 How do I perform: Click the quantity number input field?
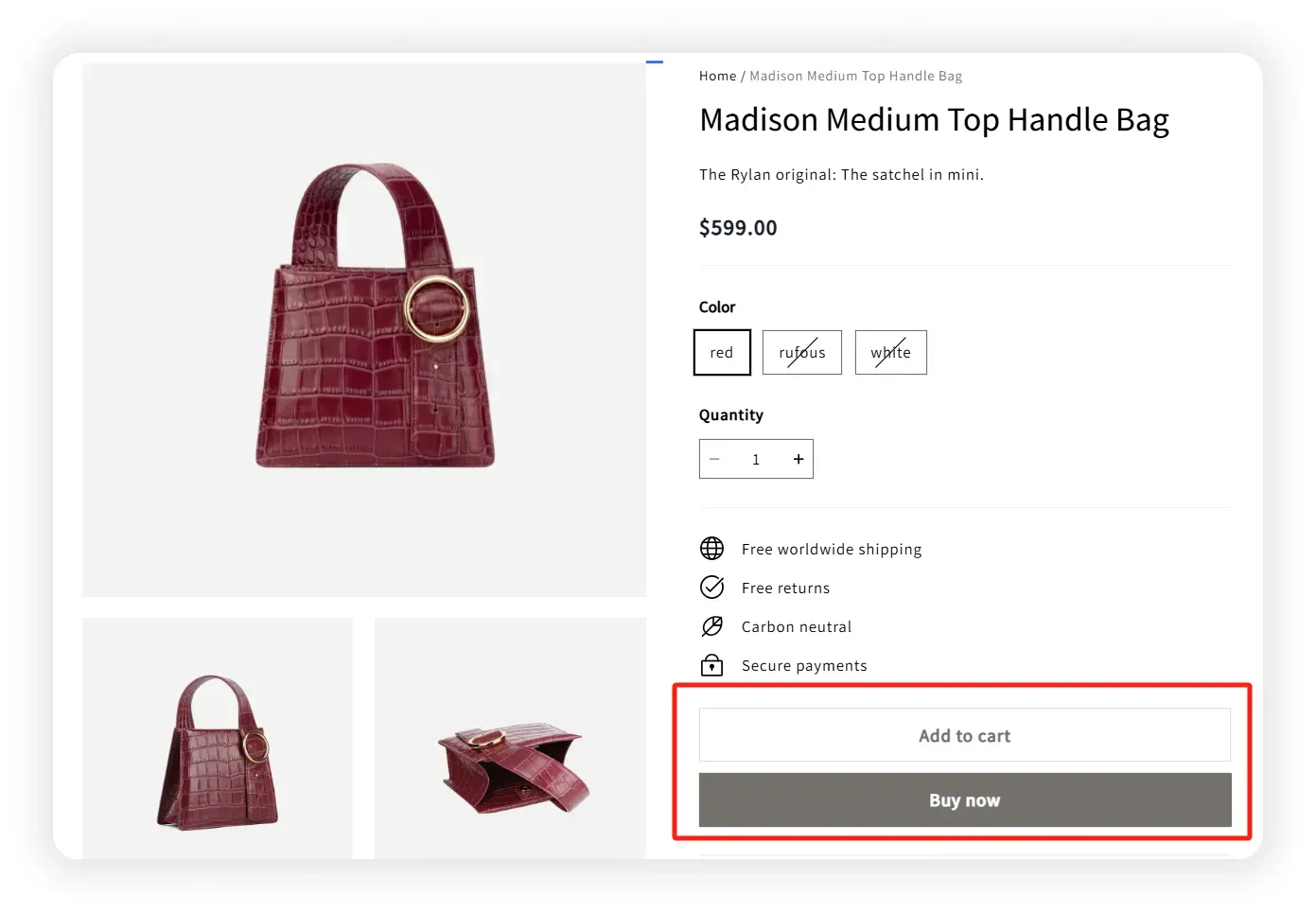[756, 459]
